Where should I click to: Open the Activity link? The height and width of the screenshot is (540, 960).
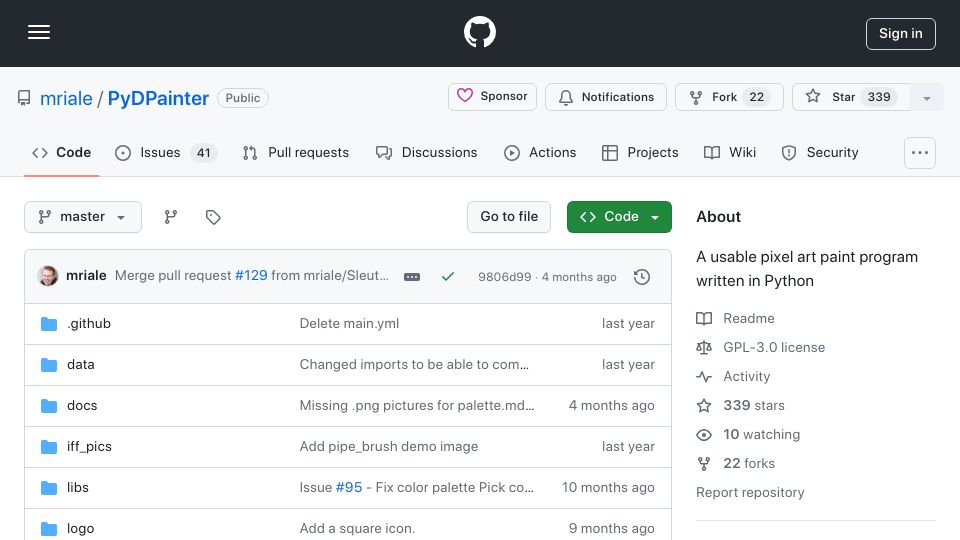tap(733, 377)
